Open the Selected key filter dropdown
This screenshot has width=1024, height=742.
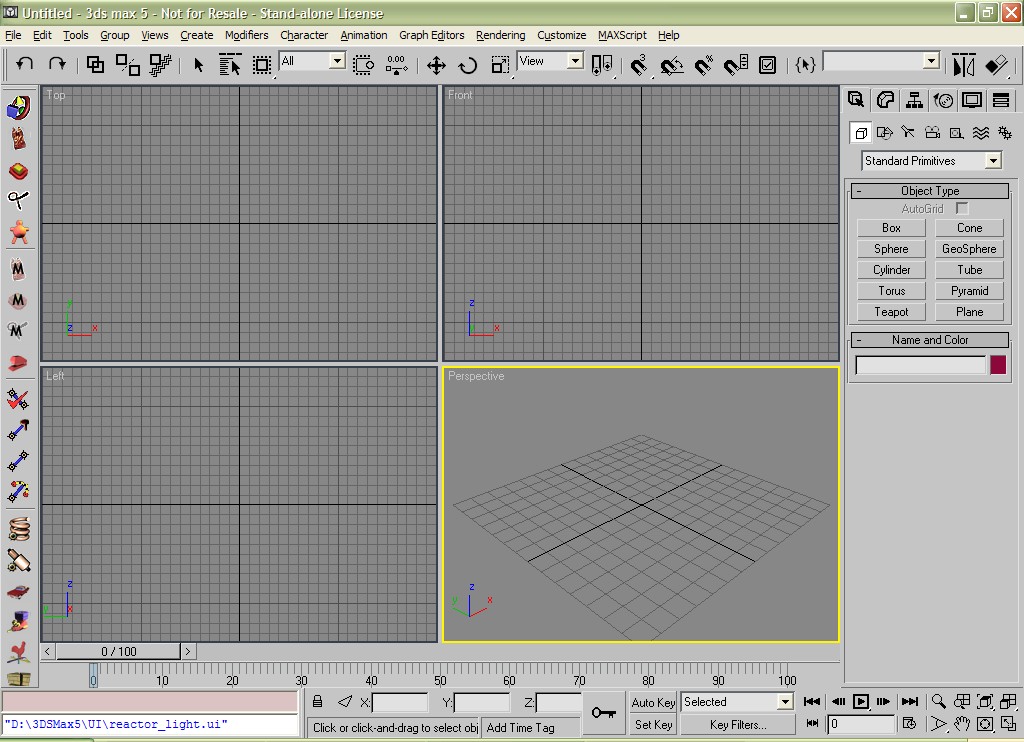click(x=737, y=702)
